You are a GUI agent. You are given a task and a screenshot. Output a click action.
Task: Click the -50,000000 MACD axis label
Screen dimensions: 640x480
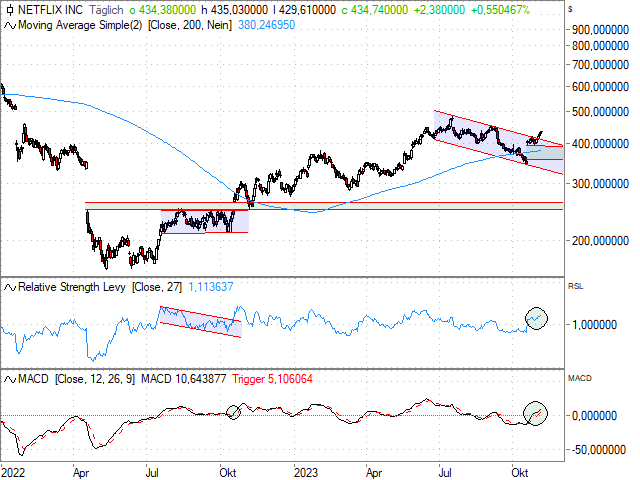coord(599,450)
